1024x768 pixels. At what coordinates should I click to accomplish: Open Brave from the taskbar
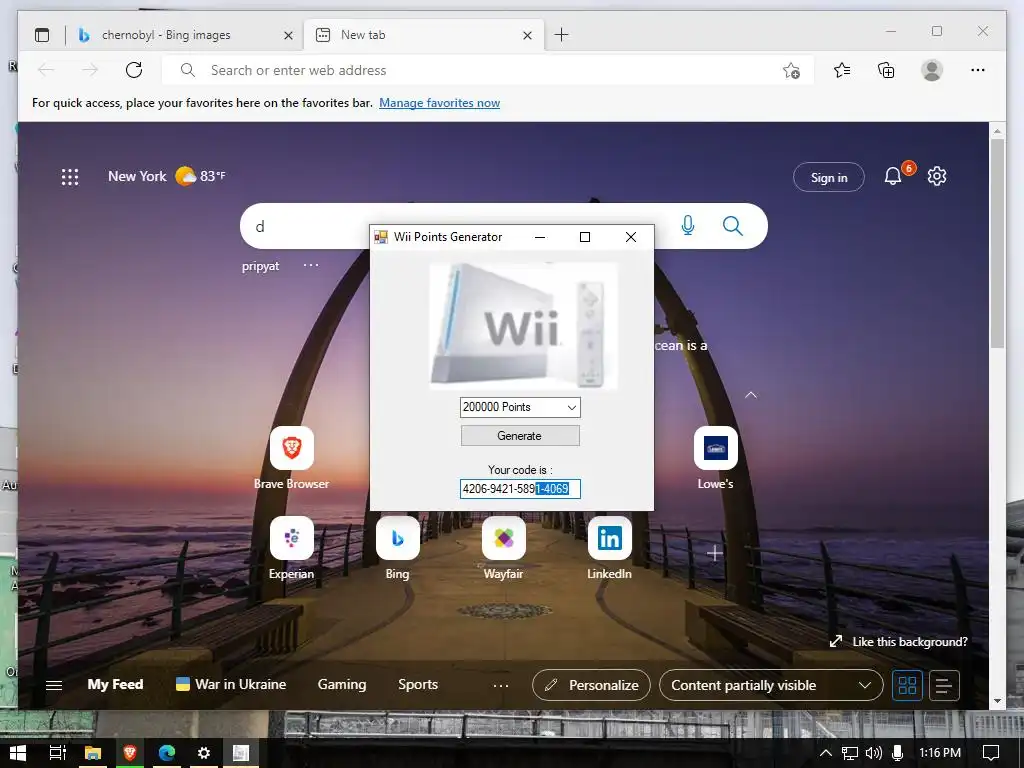pos(129,753)
